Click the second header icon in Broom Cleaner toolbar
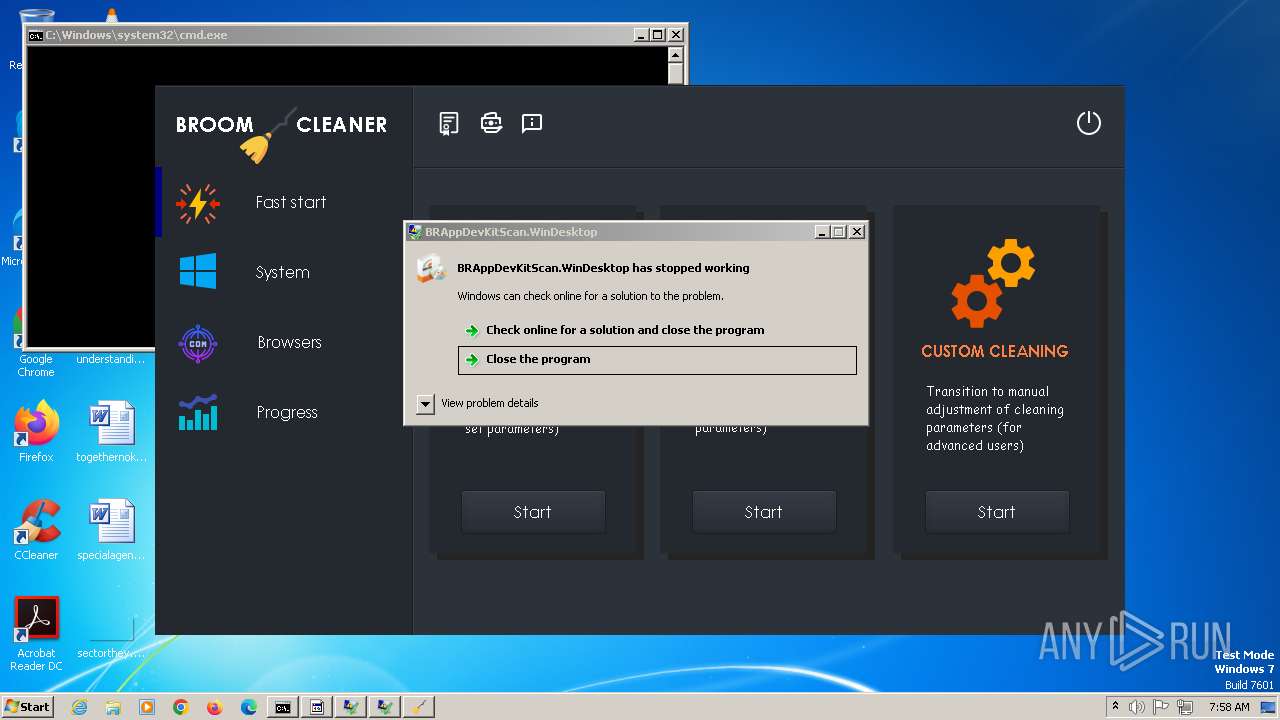The width and height of the screenshot is (1280, 720). click(x=491, y=123)
